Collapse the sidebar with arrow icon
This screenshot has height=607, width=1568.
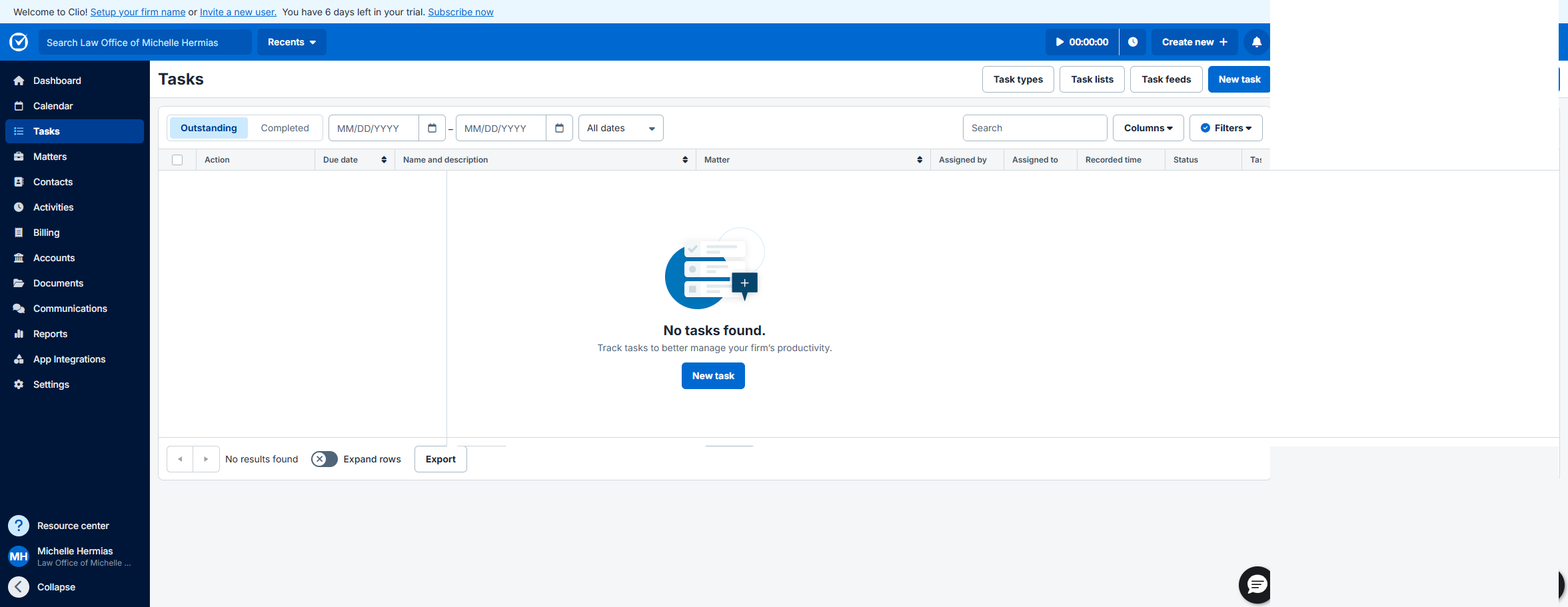19,587
